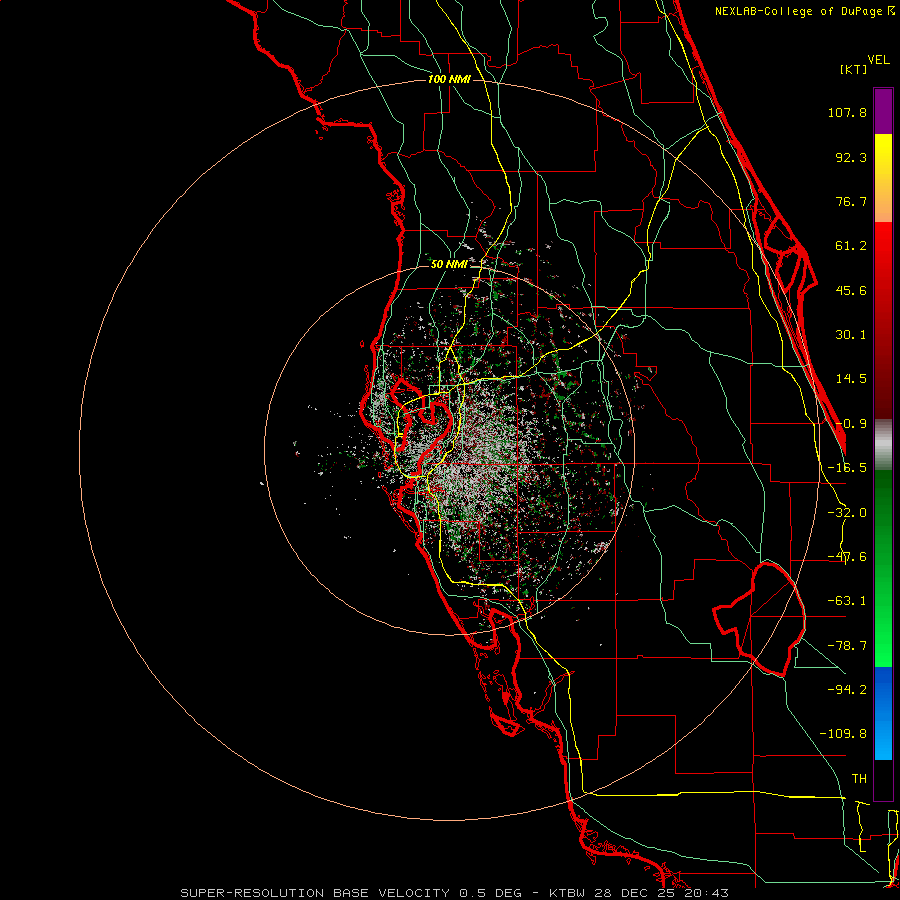Click the TH legend label
This screenshot has width=900, height=900.
pyautogui.click(x=859, y=779)
